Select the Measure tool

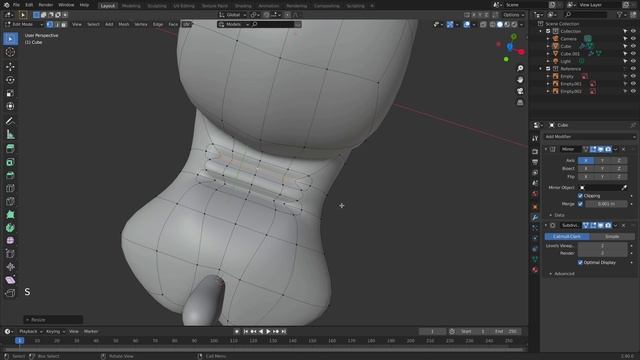pyautogui.click(x=10, y=134)
